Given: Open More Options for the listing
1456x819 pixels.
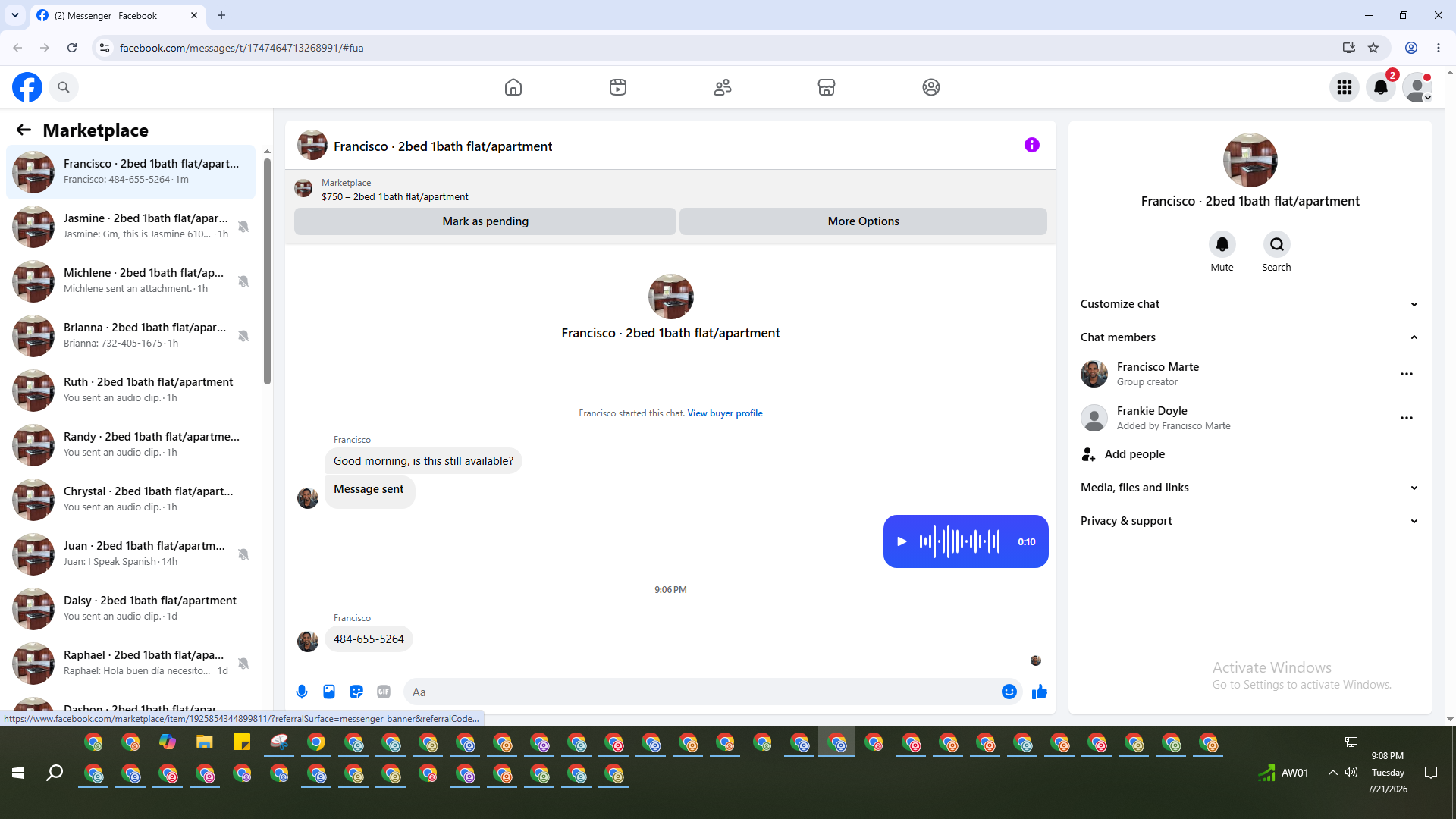Looking at the screenshot, I should click(863, 221).
